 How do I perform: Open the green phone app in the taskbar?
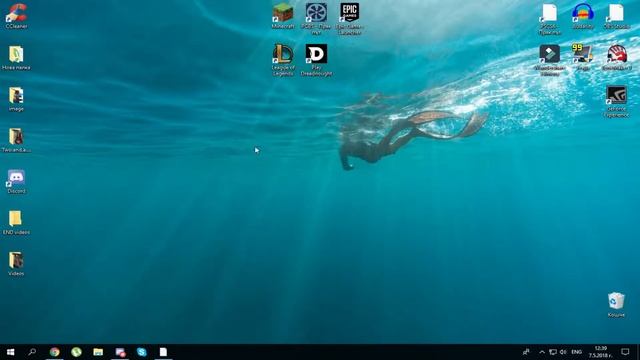click(76, 352)
